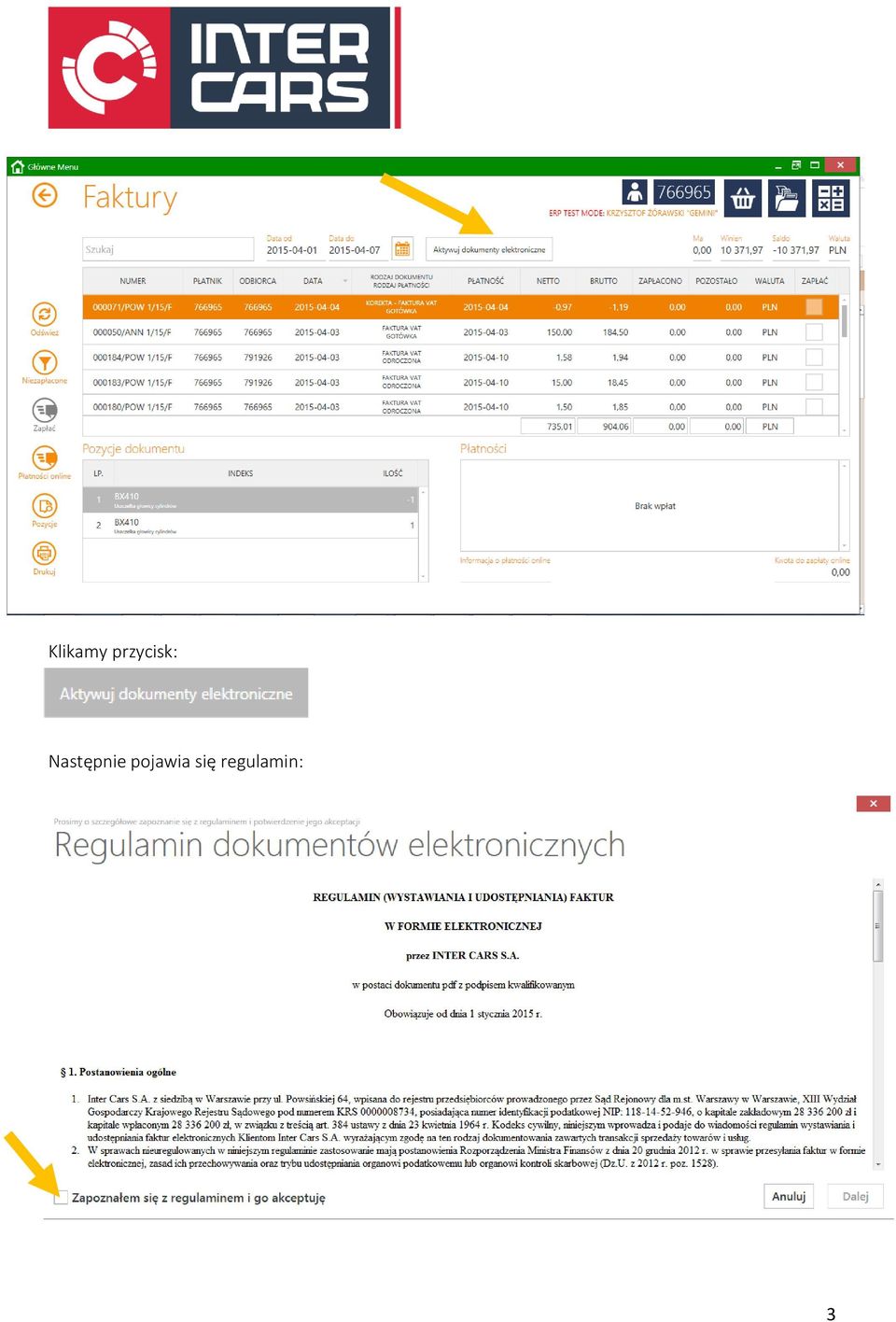Click the user profile icon beside 766965
Viewport: 896px width, 1322px height.
click(x=635, y=192)
